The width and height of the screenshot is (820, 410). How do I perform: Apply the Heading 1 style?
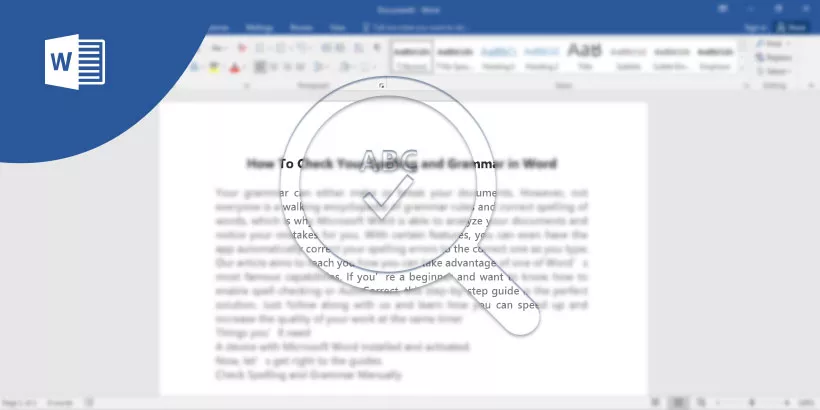click(498, 56)
